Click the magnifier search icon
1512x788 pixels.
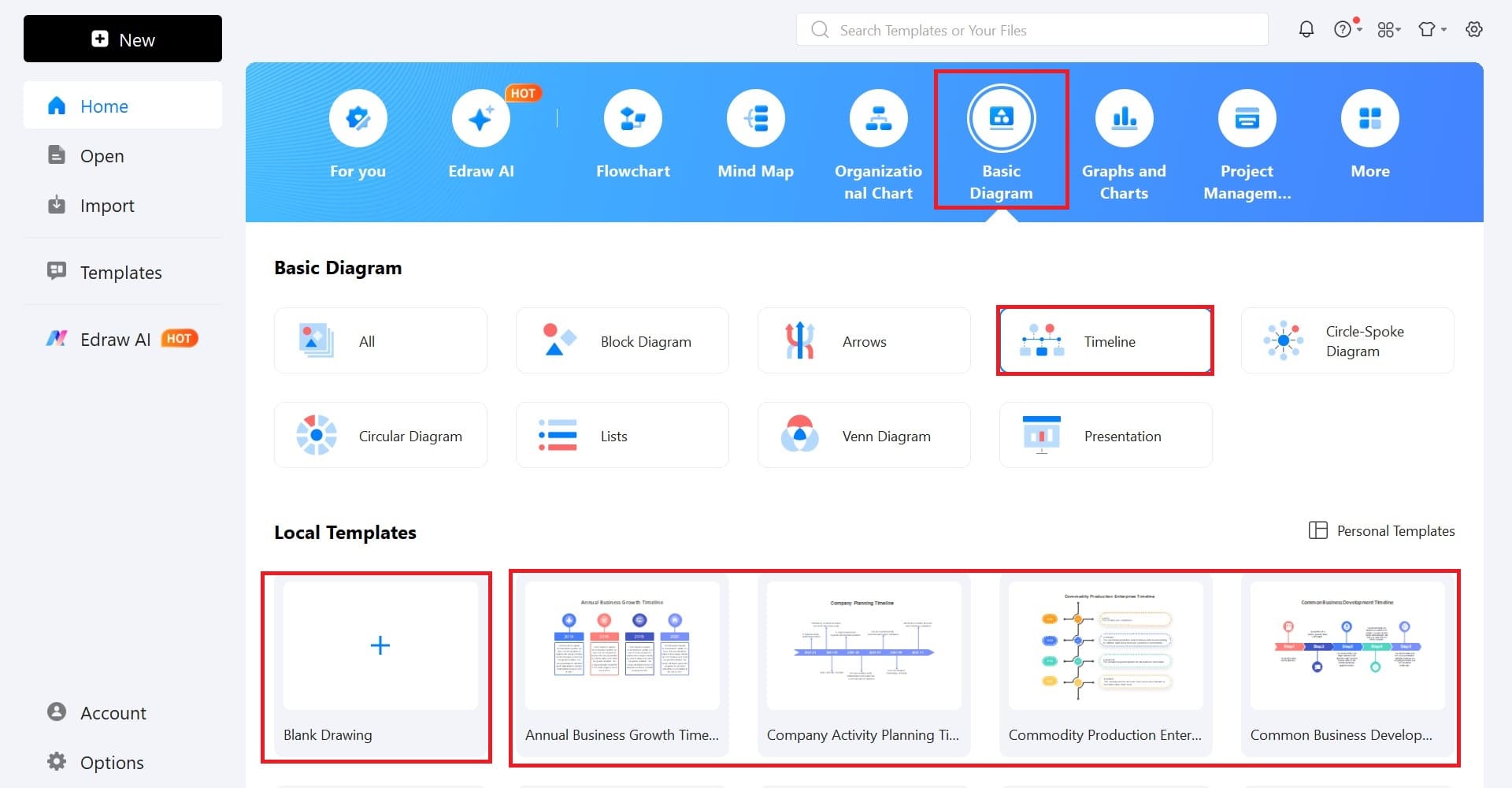pyautogui.click(x=820, y=30)
